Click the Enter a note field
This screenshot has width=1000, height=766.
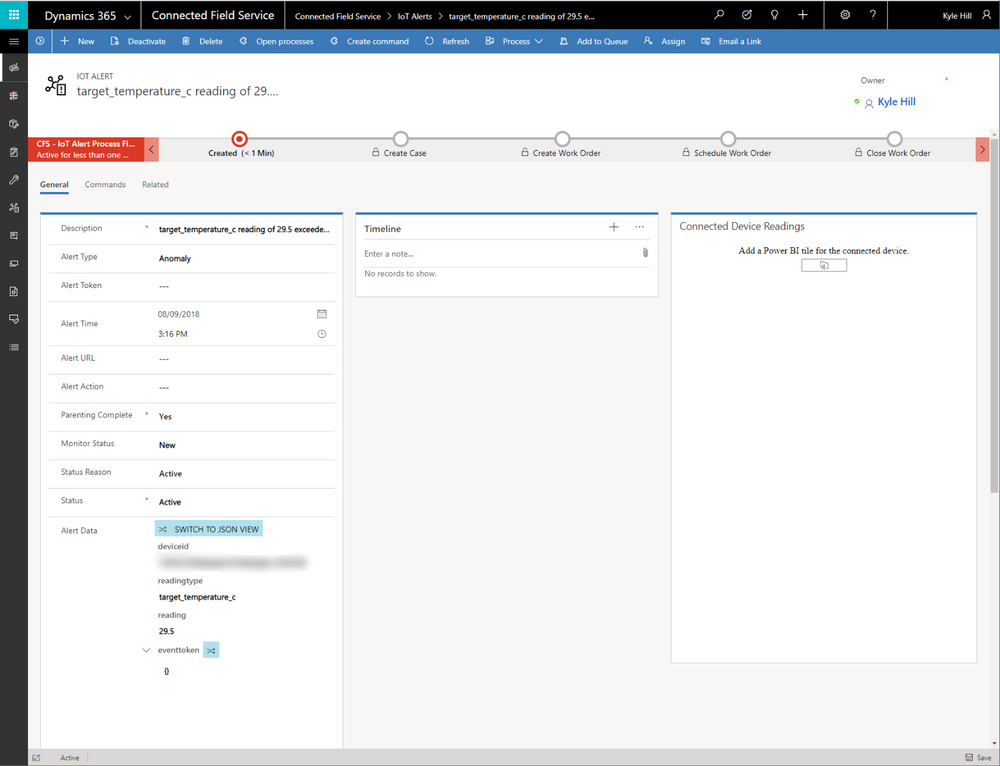(x=501, y=254)
